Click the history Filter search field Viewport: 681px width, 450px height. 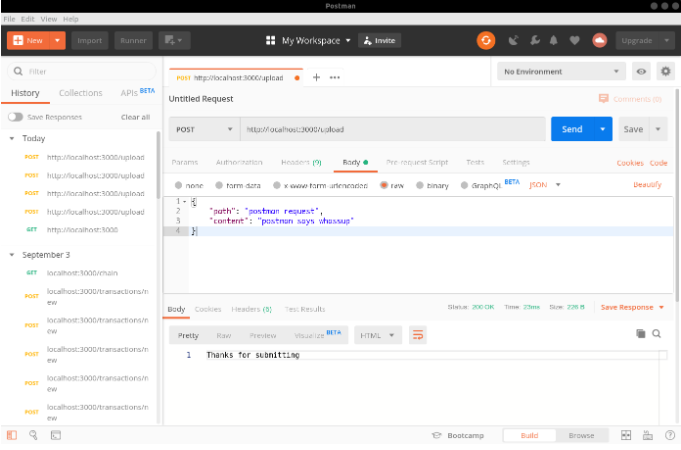(x=81, y=71)
